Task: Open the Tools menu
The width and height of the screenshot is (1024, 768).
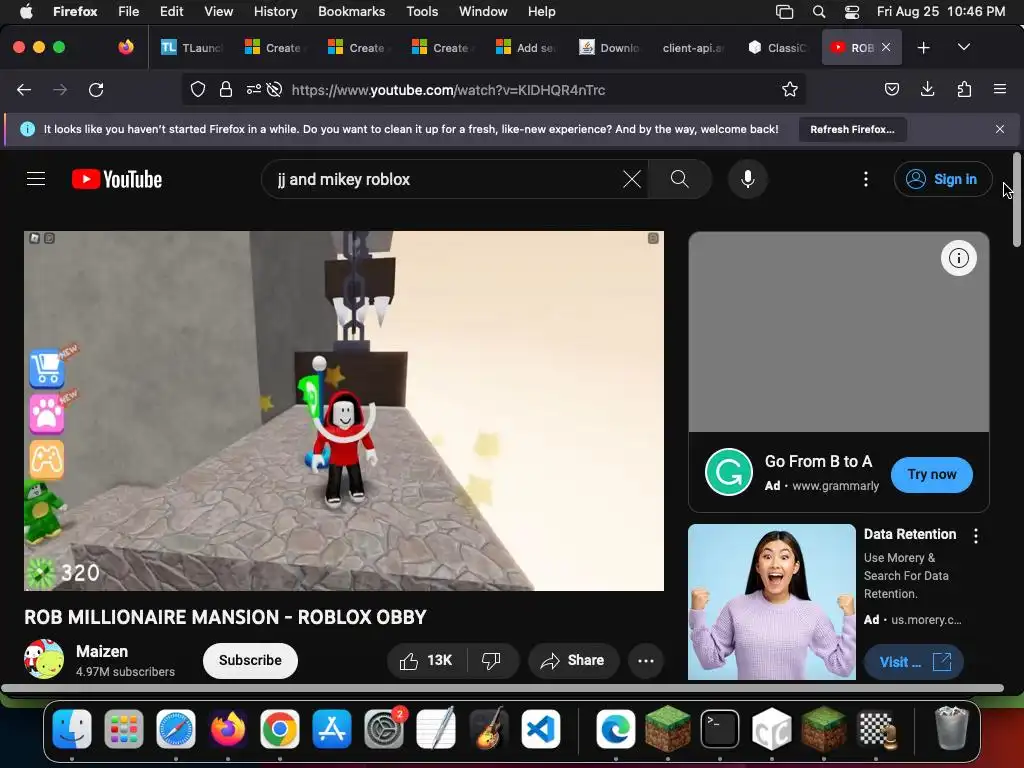Action: tap(422, 11)
